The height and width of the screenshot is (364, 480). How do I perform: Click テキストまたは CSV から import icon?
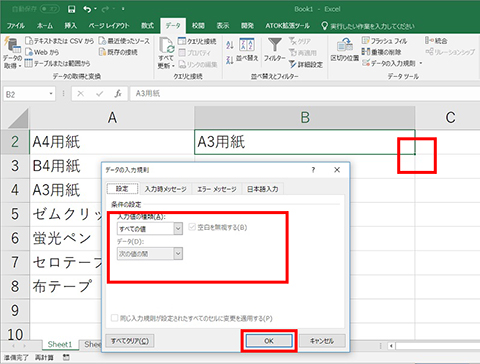[x=29, y=41]
